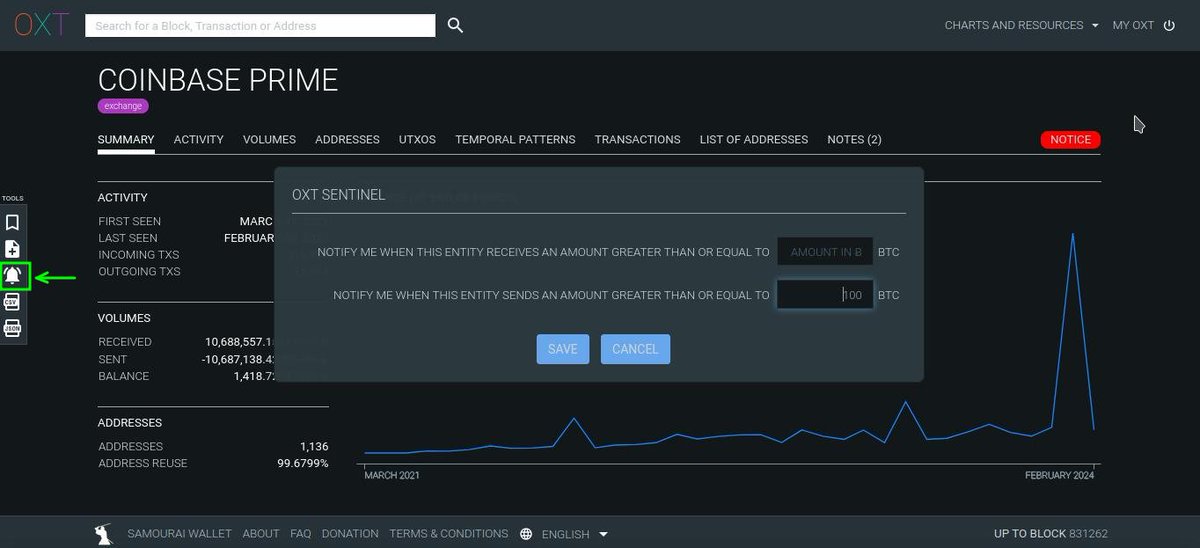
Task: Focus the block/transaction search field
Action: (260, 26)
